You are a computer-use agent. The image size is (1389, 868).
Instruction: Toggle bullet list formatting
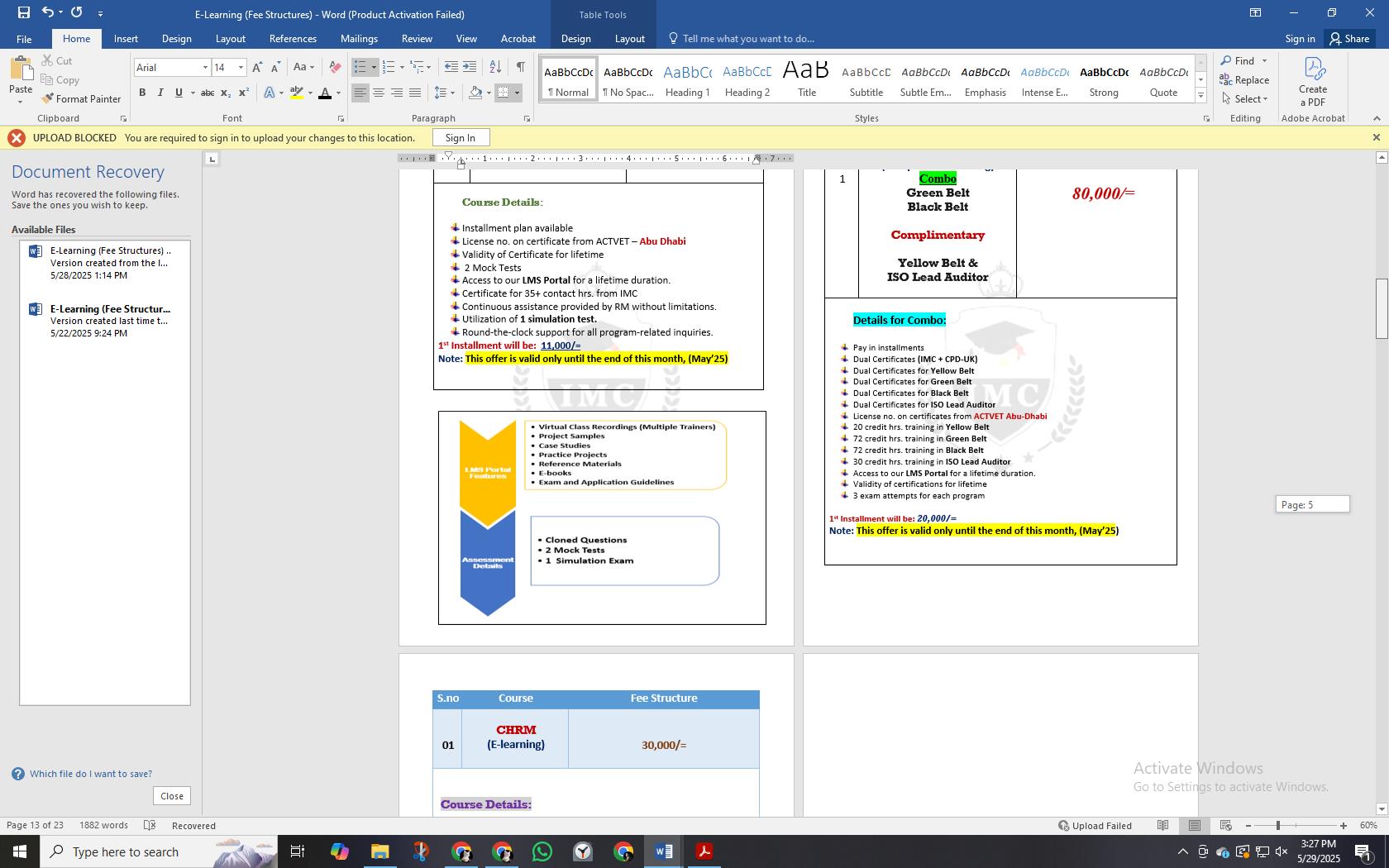coord(360,67)
